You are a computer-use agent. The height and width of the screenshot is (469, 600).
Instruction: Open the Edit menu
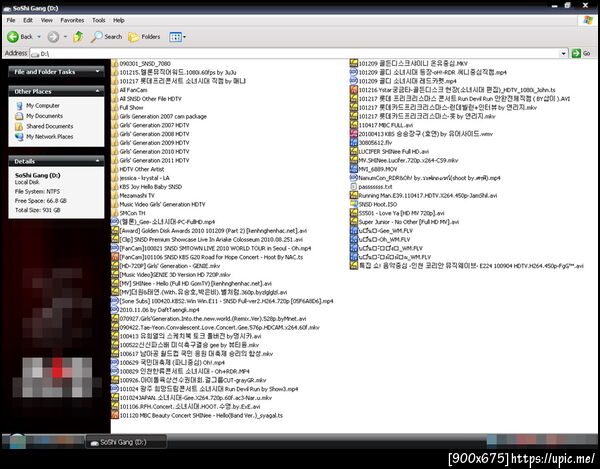point(28,20)
